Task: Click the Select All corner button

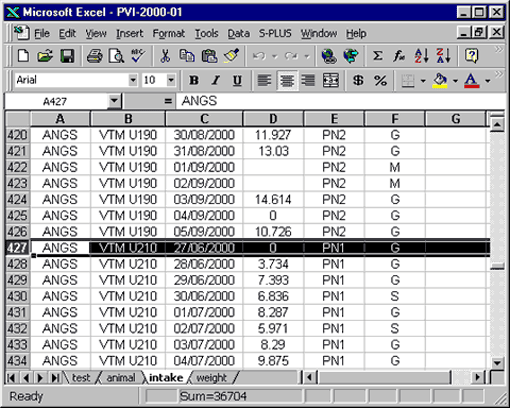Action: pyautogui.click(x=18, y=119)
